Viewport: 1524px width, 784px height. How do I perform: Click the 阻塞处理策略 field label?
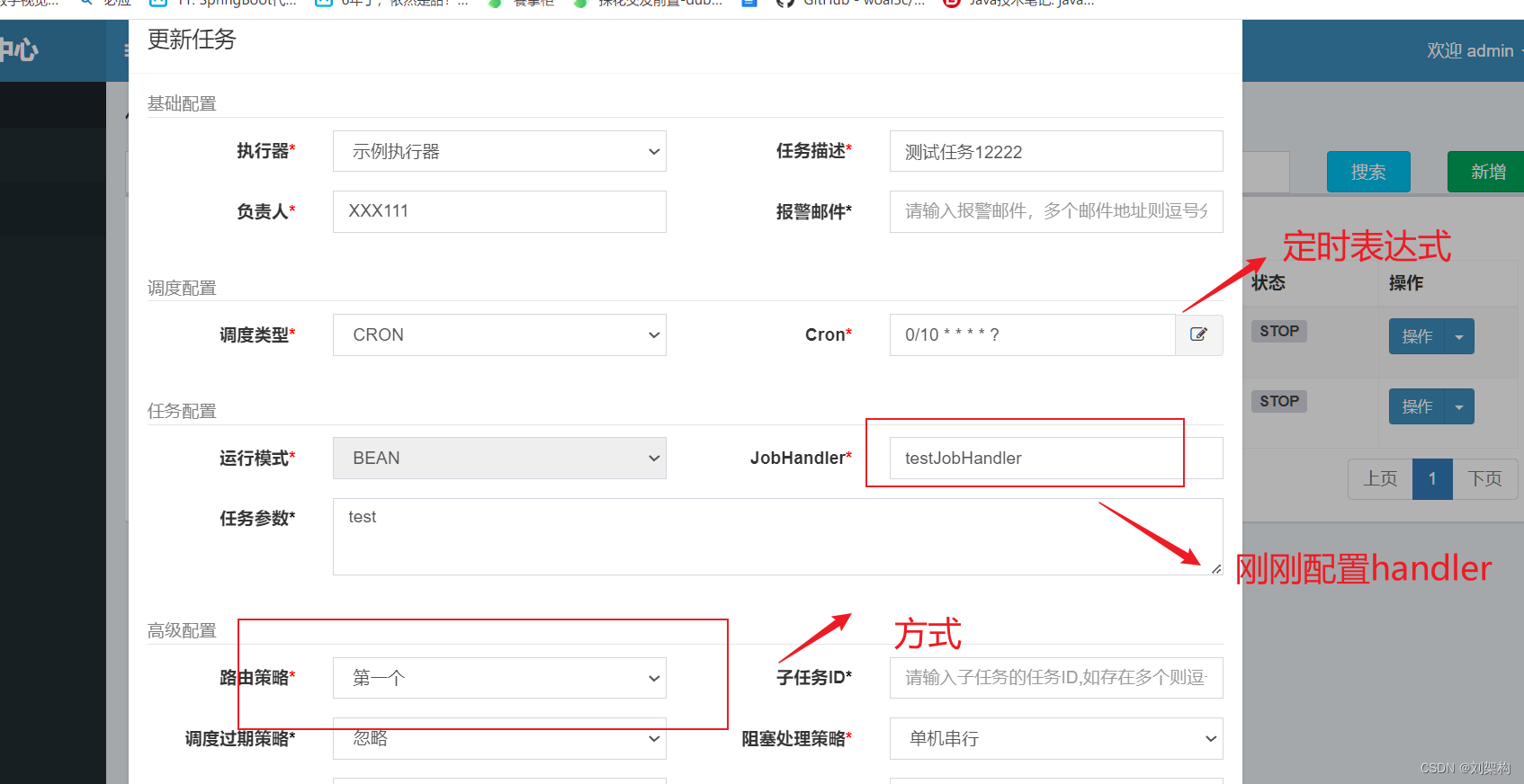796,738
